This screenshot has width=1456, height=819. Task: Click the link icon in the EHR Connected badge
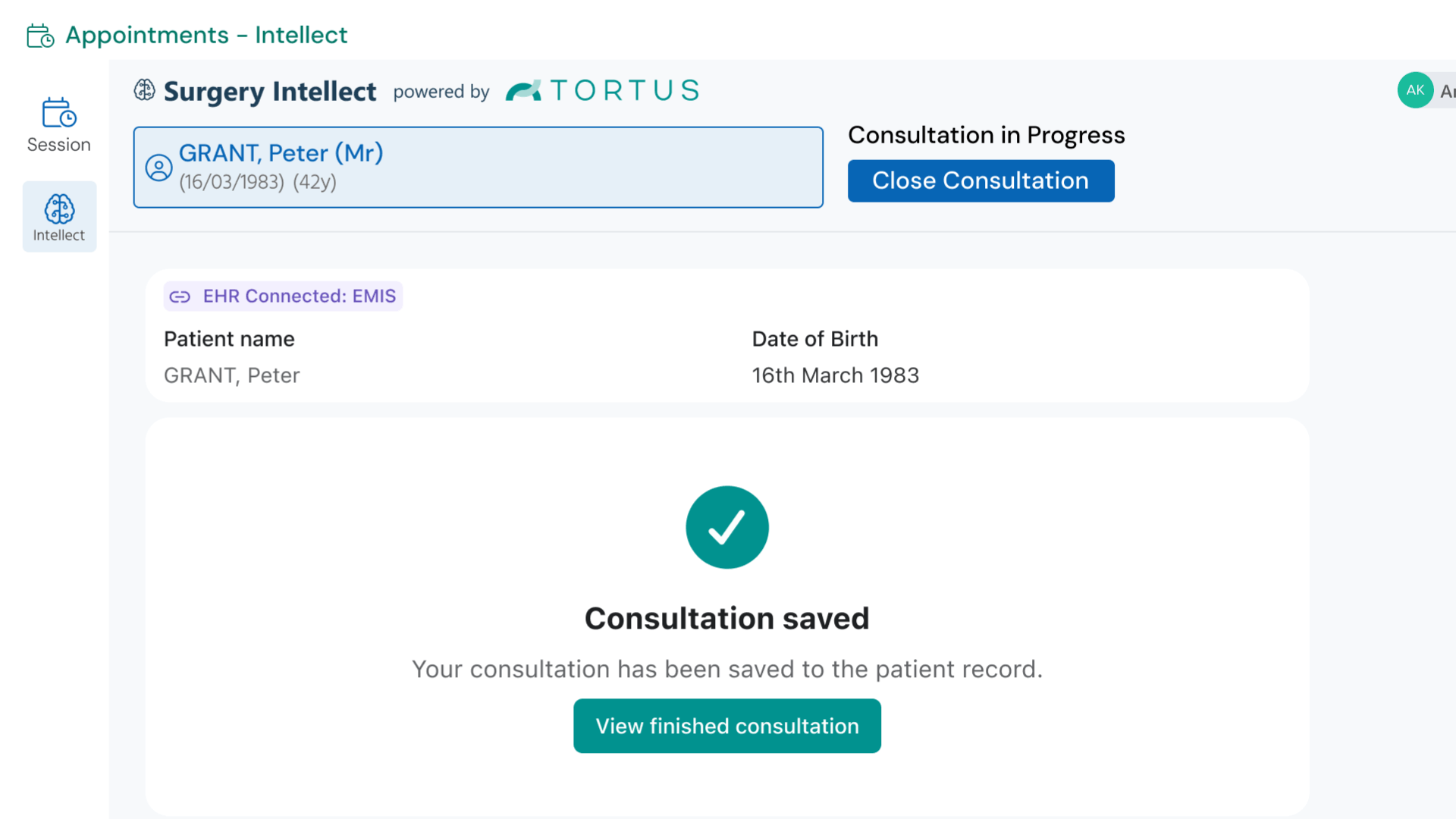180,296
